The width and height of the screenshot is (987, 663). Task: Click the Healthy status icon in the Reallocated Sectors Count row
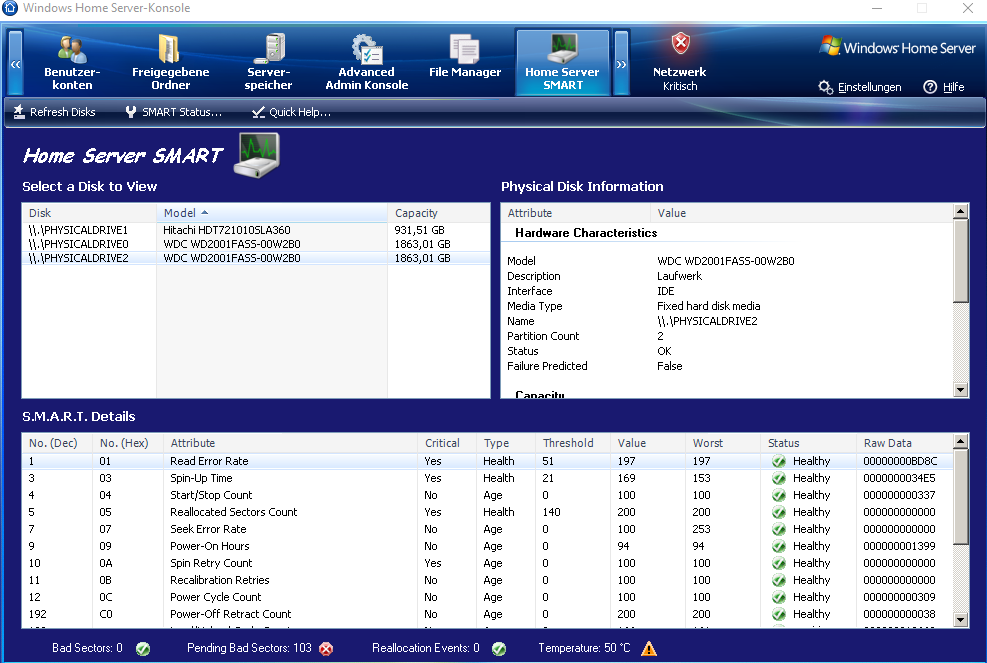pos(779,512)
